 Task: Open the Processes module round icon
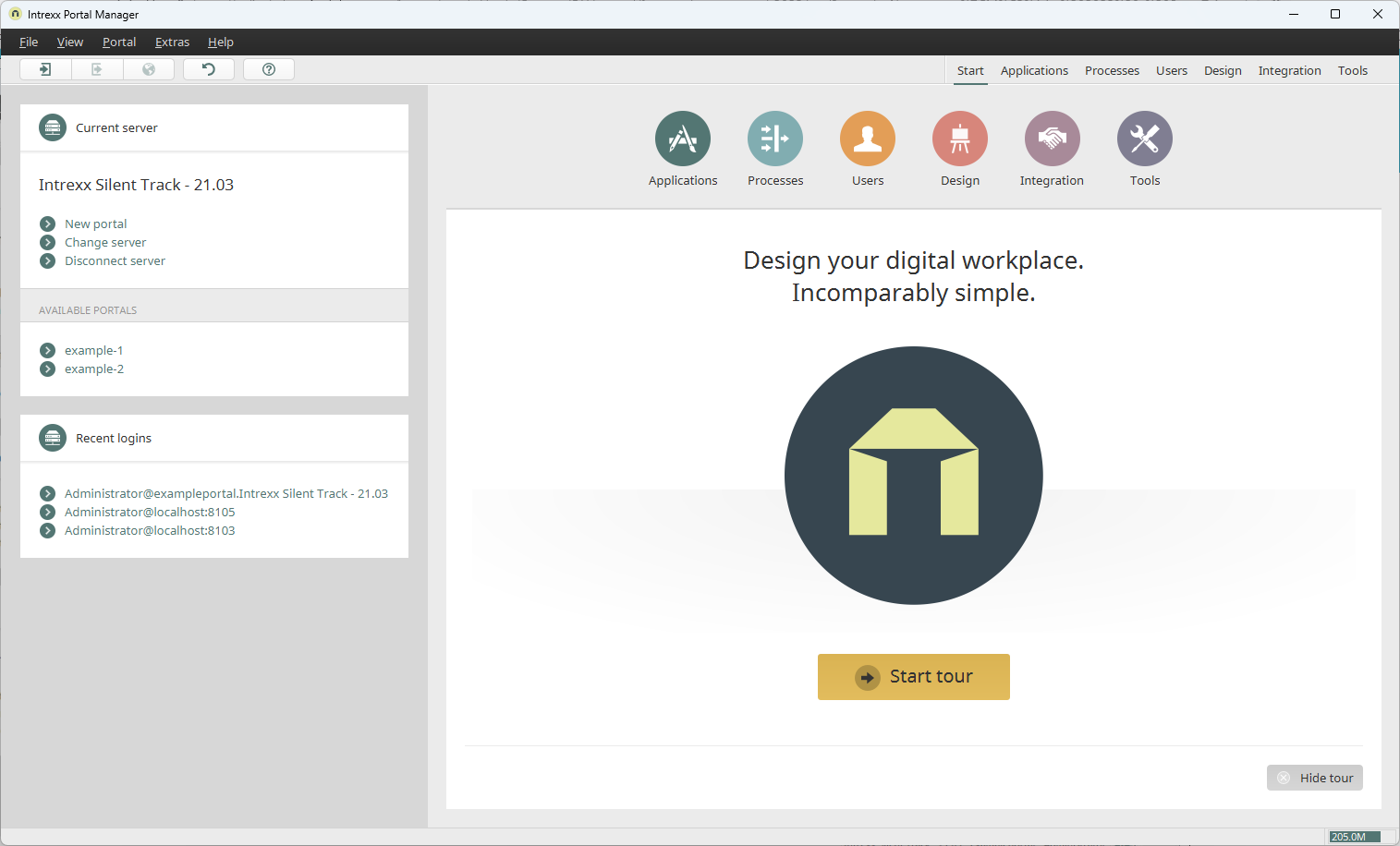click(775, 139)
